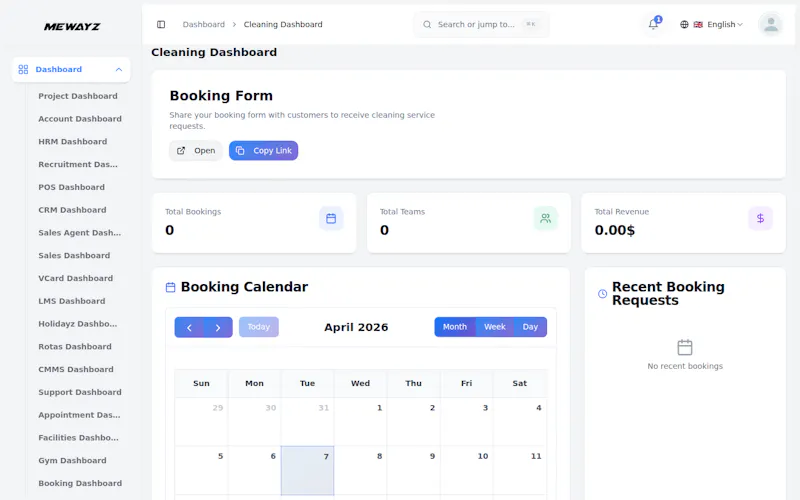The image size is (800, 500).
Task: Click the Total Teams people icon
Action: pyautogui.click(x=545, y=218)
